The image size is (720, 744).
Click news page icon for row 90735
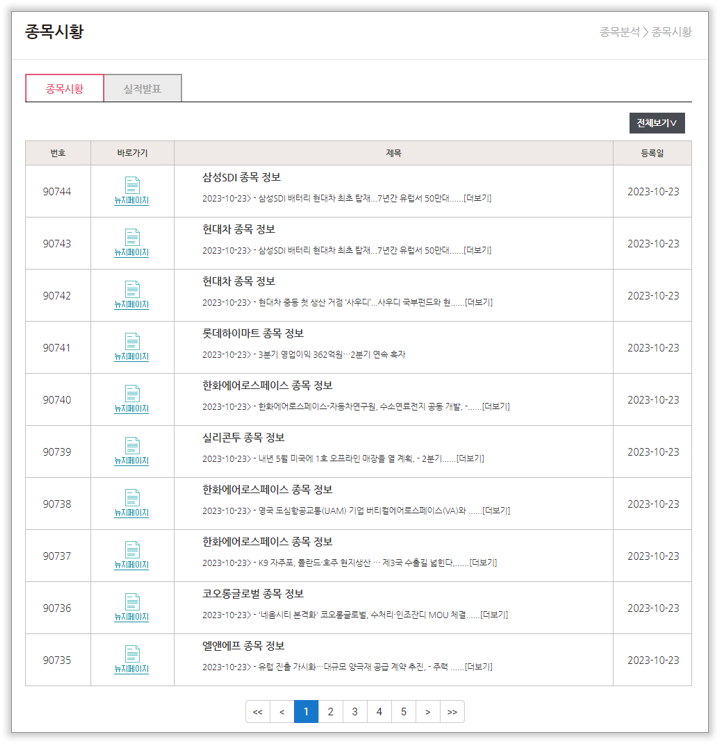[132, 659]
